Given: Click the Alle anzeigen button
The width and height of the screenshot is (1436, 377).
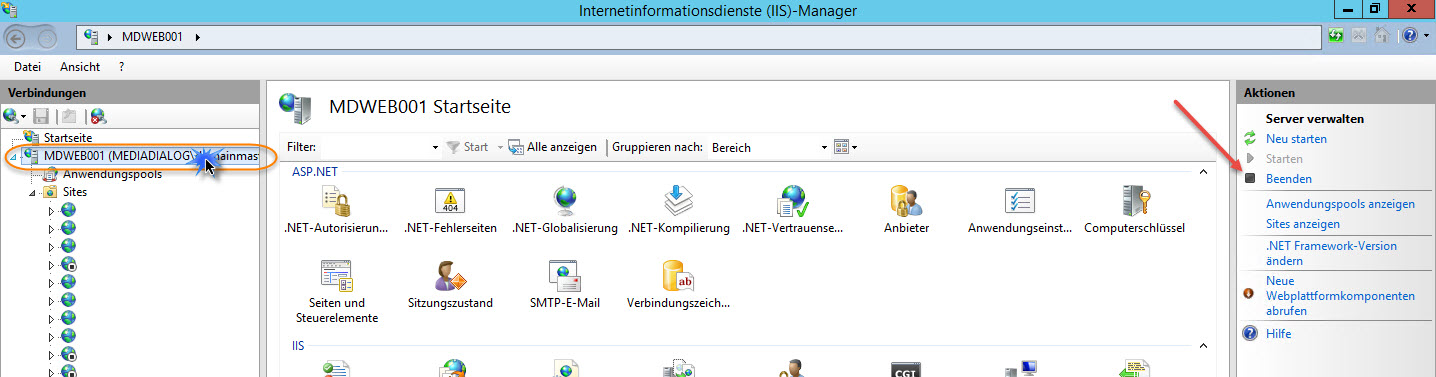Looking at the screenshot, I should 553,147.
